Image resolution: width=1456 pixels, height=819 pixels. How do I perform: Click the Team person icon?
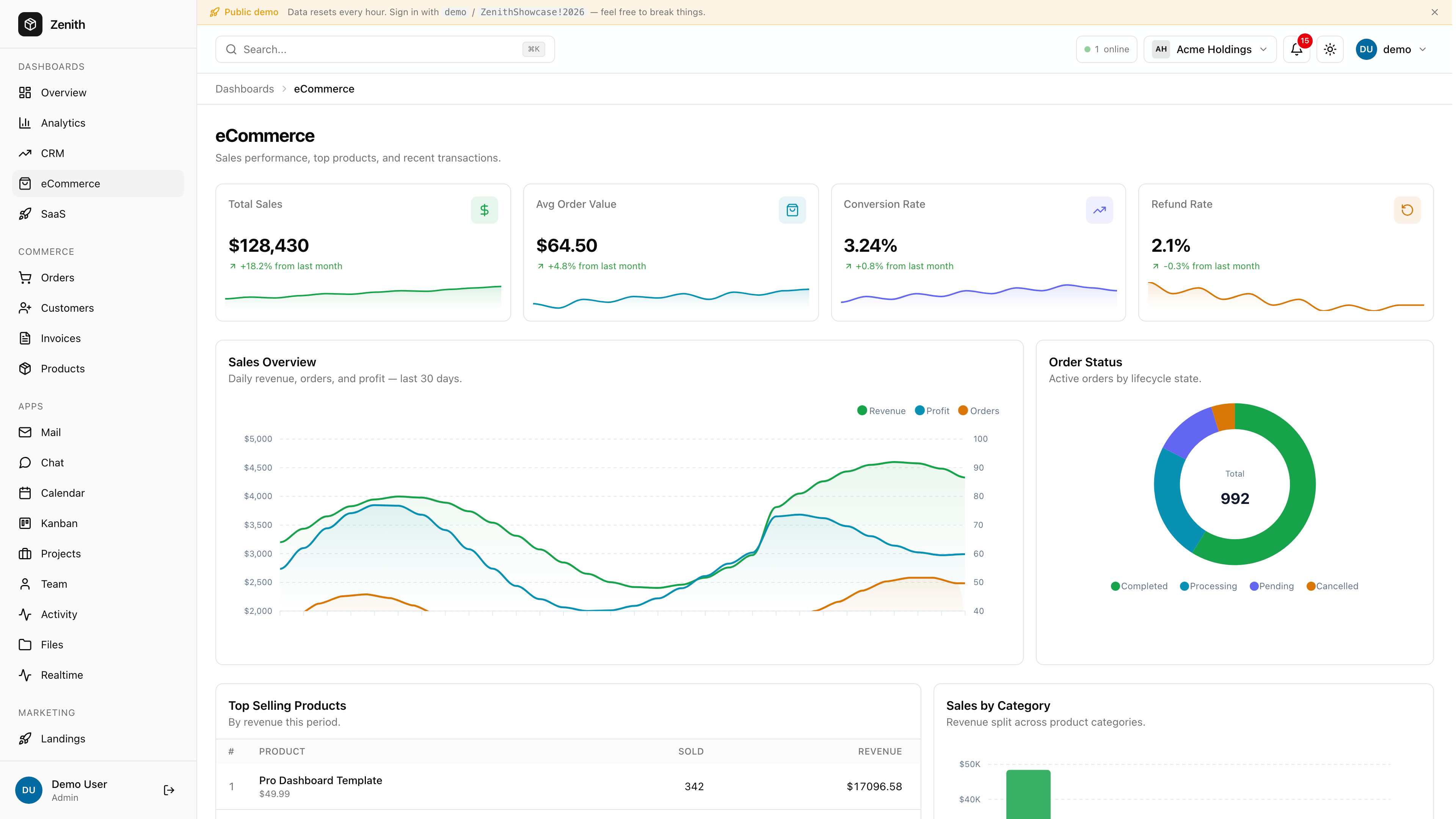click(x=25, y=584)
